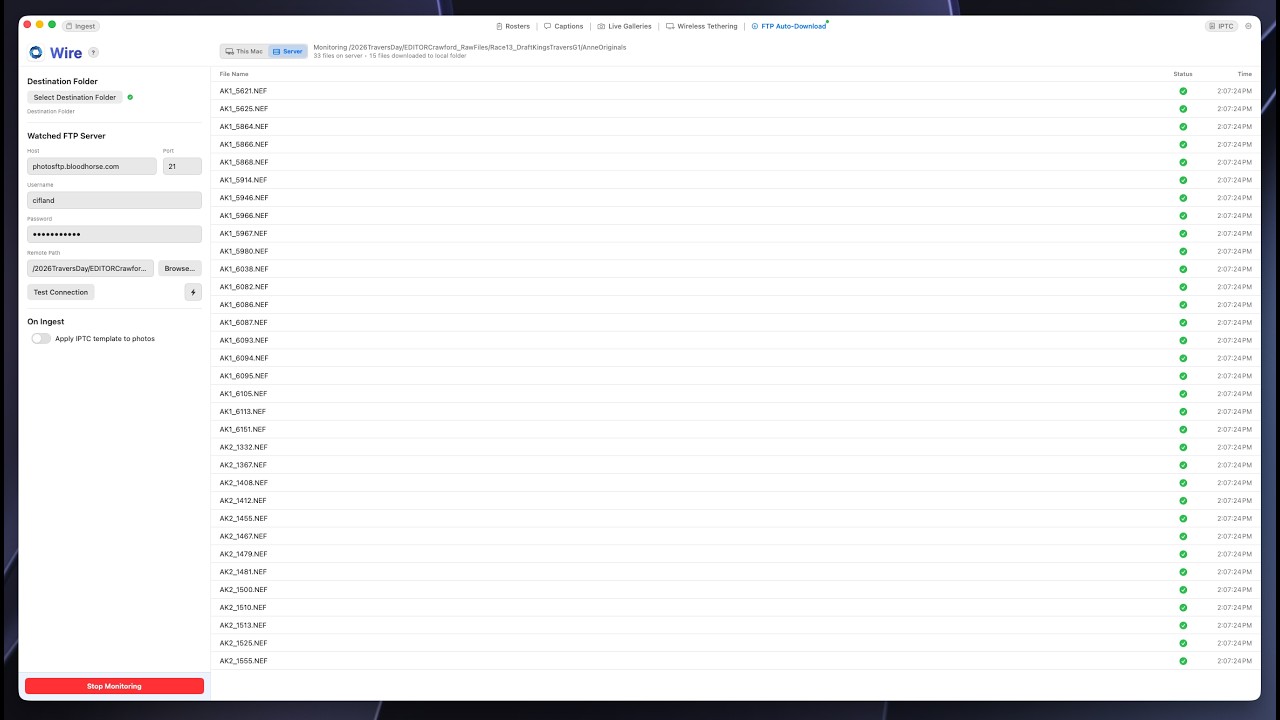Viewport: 1280px width, 720px height.
Task: Click the green dot beside Select Destination Folder
Action: pos(130,97)
